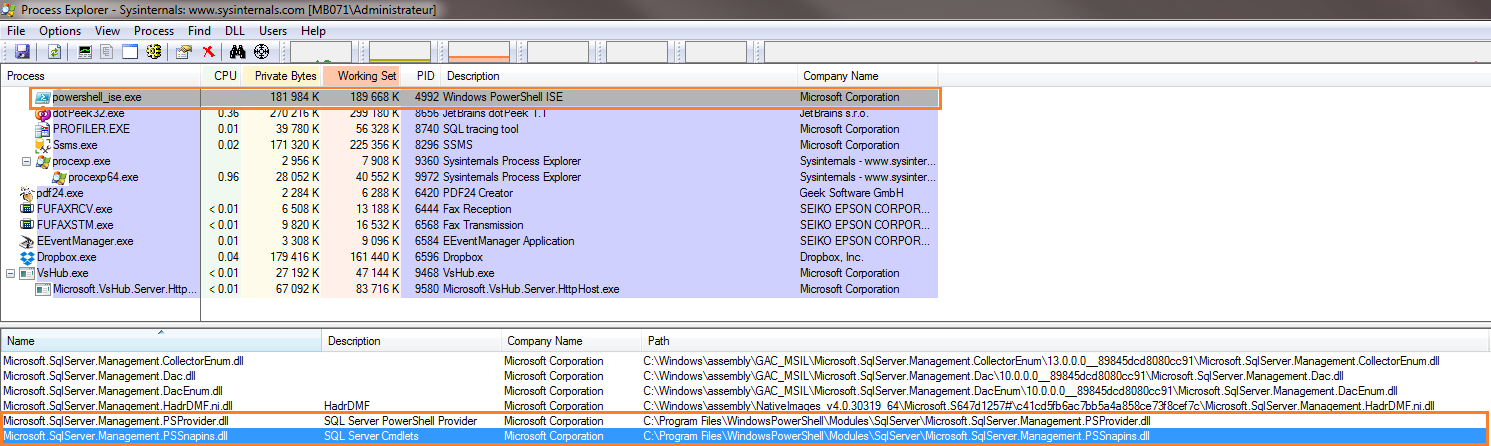The image size is (1491, 446).
Task: Open the DLL menu
Action: pyautogui.click(x=235, y=31)
